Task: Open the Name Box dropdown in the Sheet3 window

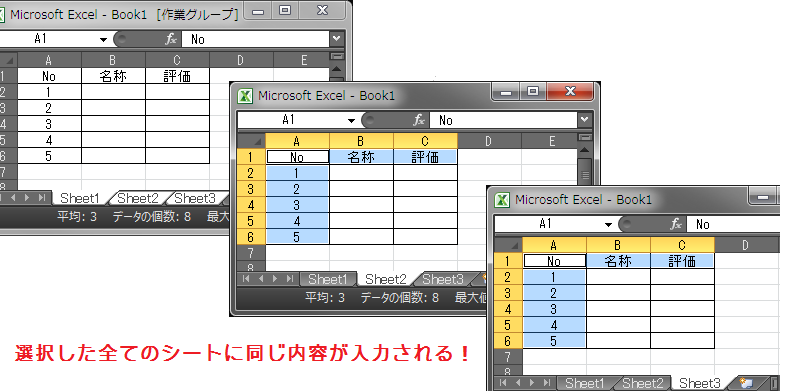Action: click(608, 224)
